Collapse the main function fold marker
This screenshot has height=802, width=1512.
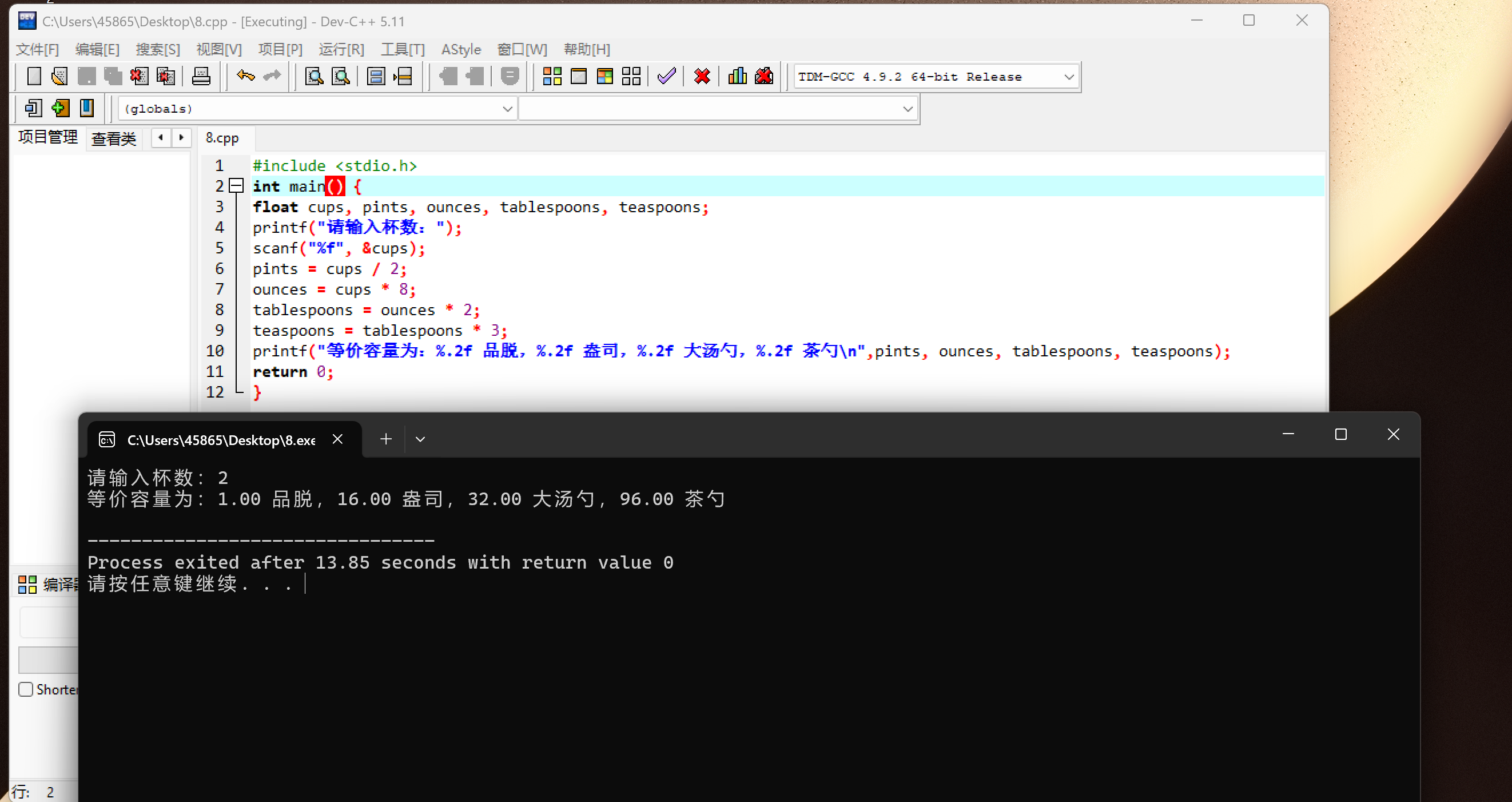tap(236, 186)
